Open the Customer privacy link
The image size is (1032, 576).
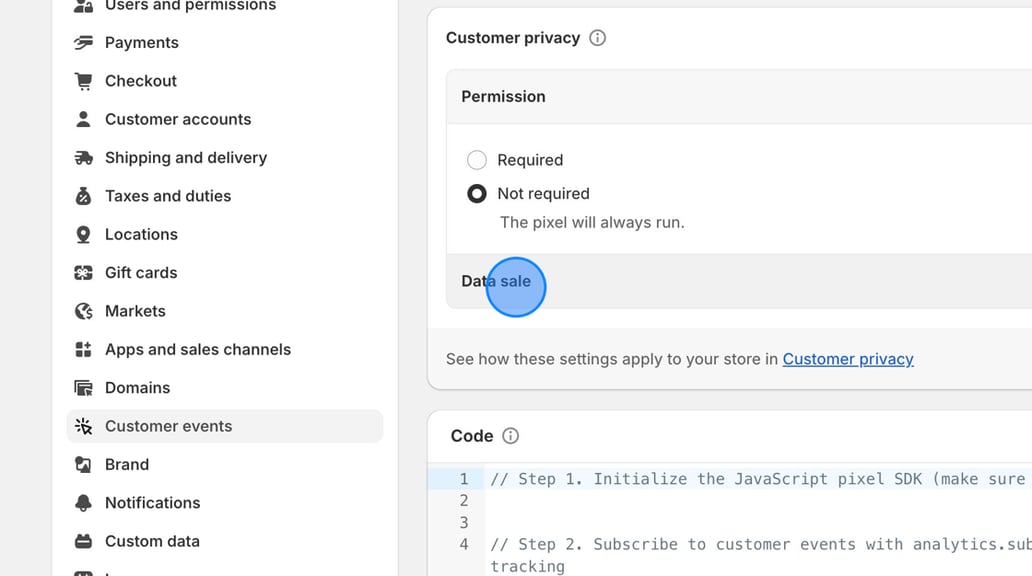[848, 359]
